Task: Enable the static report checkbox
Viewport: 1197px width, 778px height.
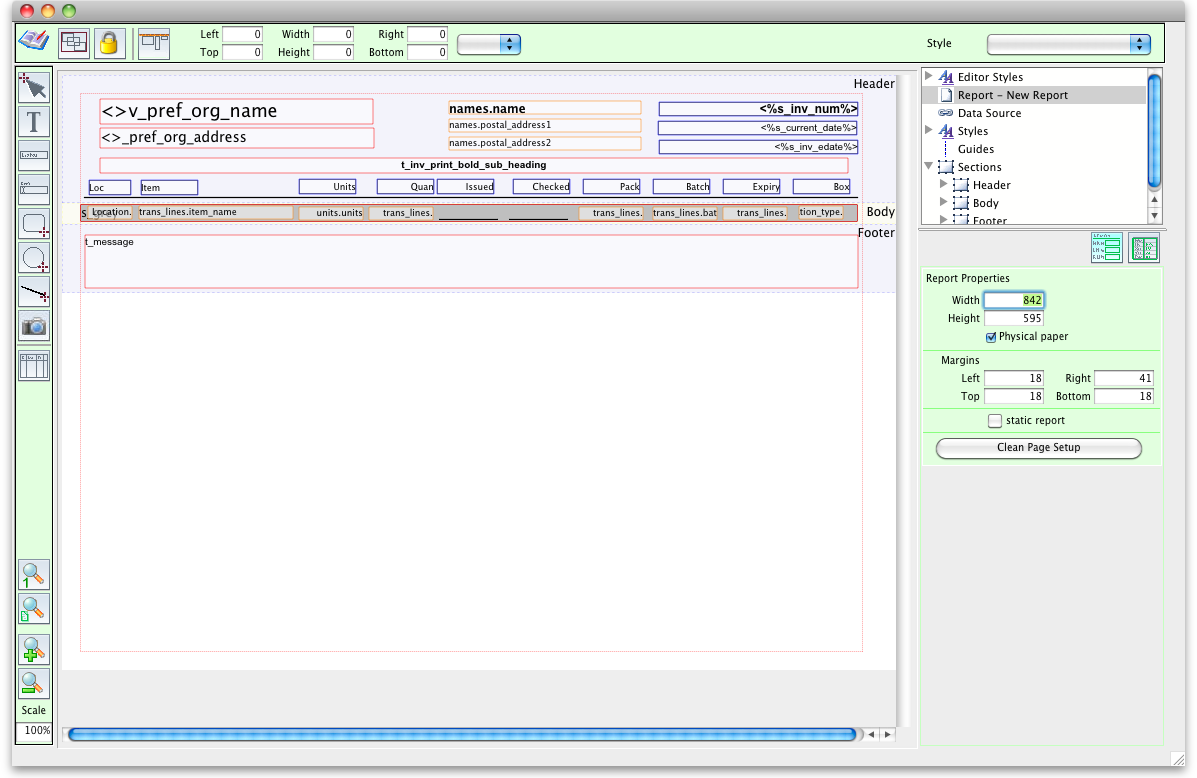Action: click(995, 421)
